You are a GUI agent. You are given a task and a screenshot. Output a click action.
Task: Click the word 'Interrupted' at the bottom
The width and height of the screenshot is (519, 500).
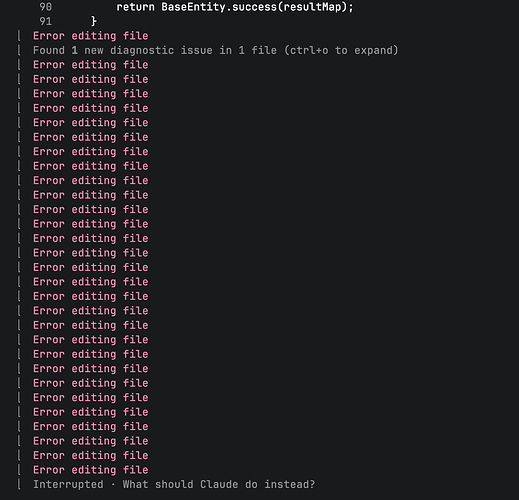click(68, 484)
